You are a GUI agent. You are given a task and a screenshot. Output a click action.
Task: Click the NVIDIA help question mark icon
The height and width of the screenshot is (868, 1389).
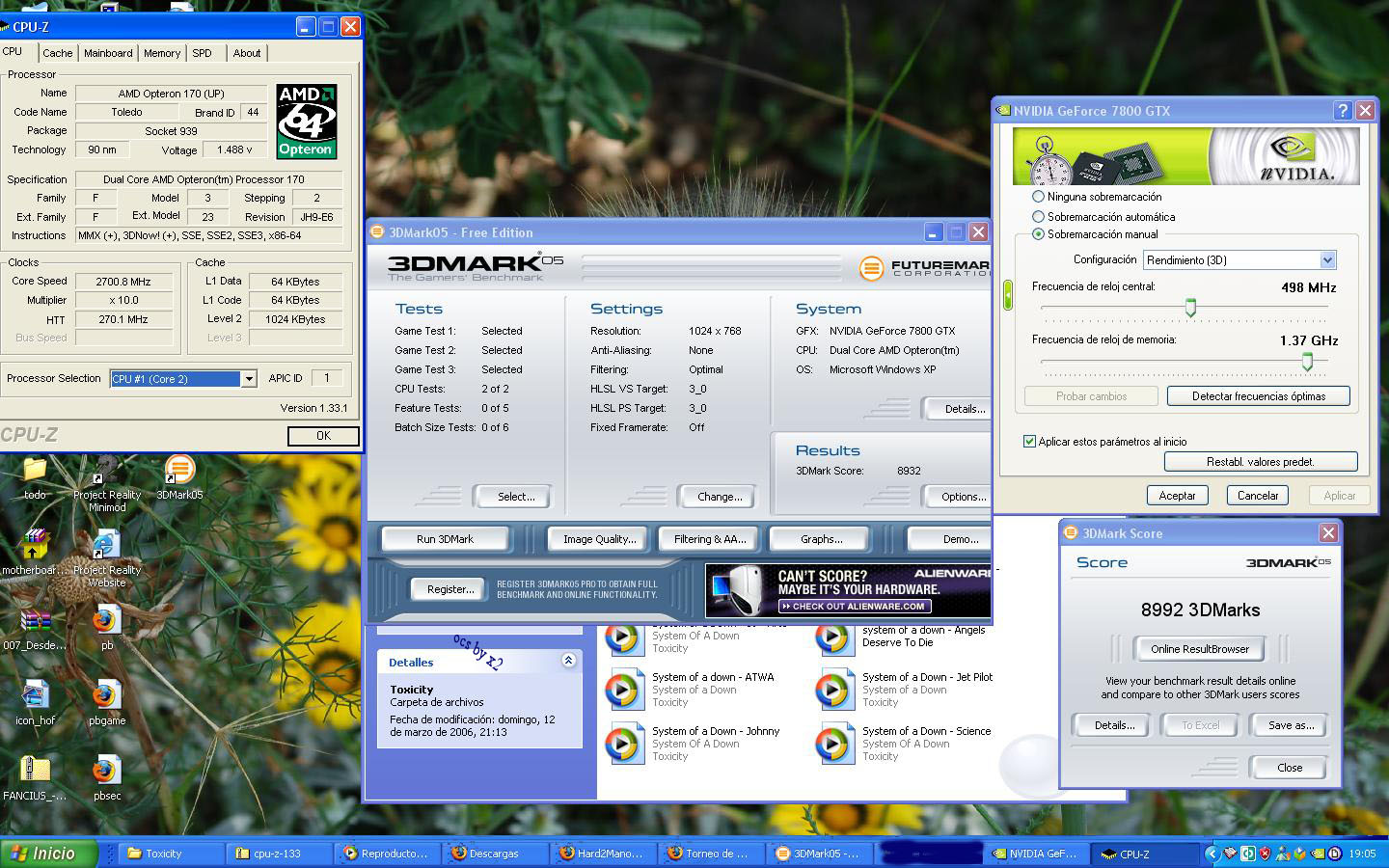pos(1342,111)
